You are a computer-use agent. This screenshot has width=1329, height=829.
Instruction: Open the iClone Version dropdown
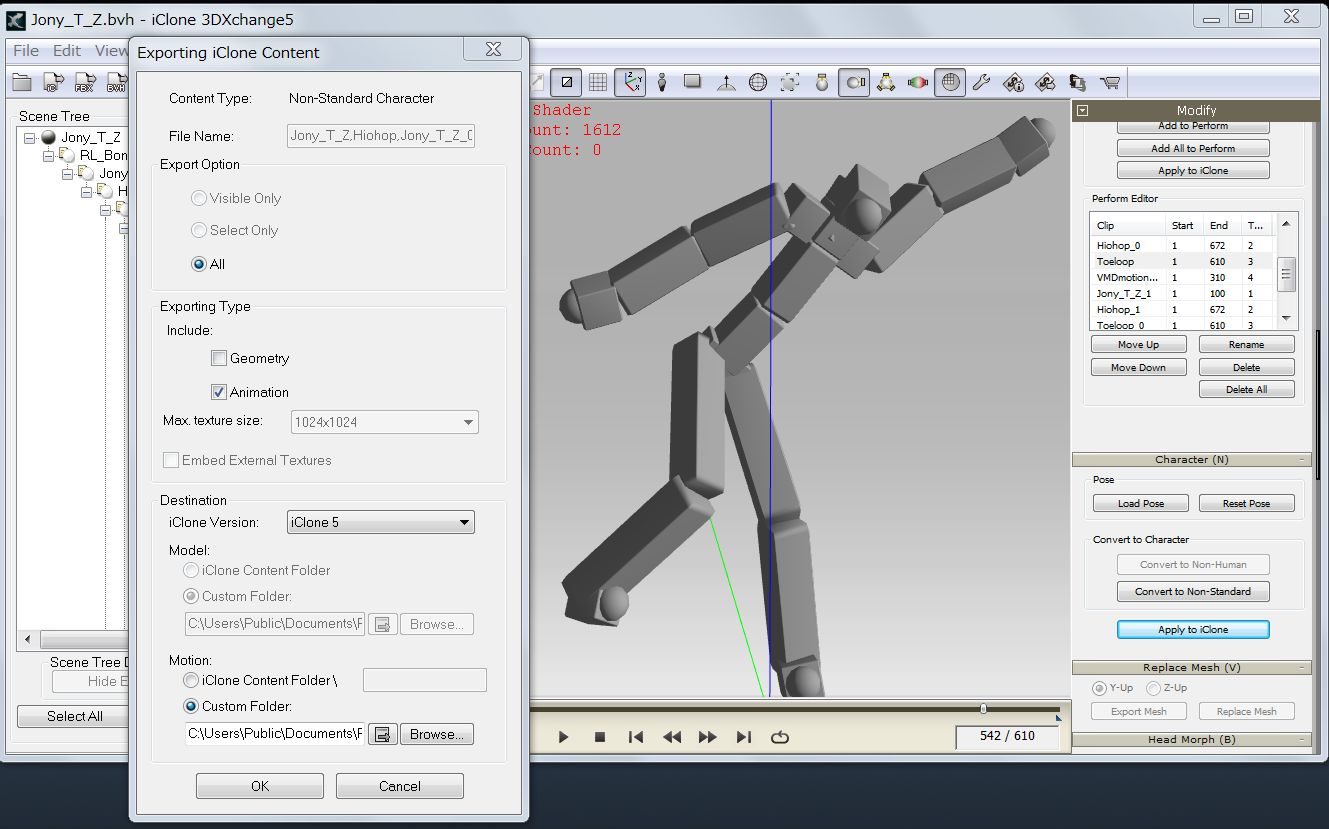pyautogui.click(x=381, y=522)
